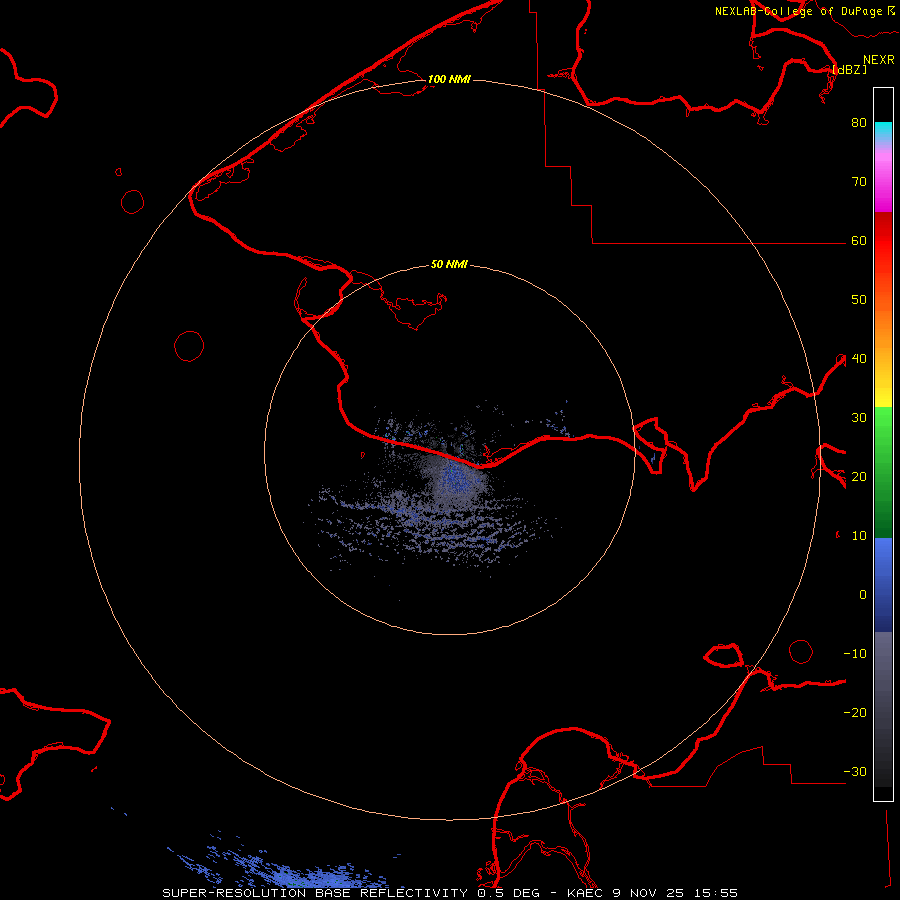The width and height of the screenshot is (900, 900).
Task: Click the -30 dBZ scale value
Action: click(855, 771)
